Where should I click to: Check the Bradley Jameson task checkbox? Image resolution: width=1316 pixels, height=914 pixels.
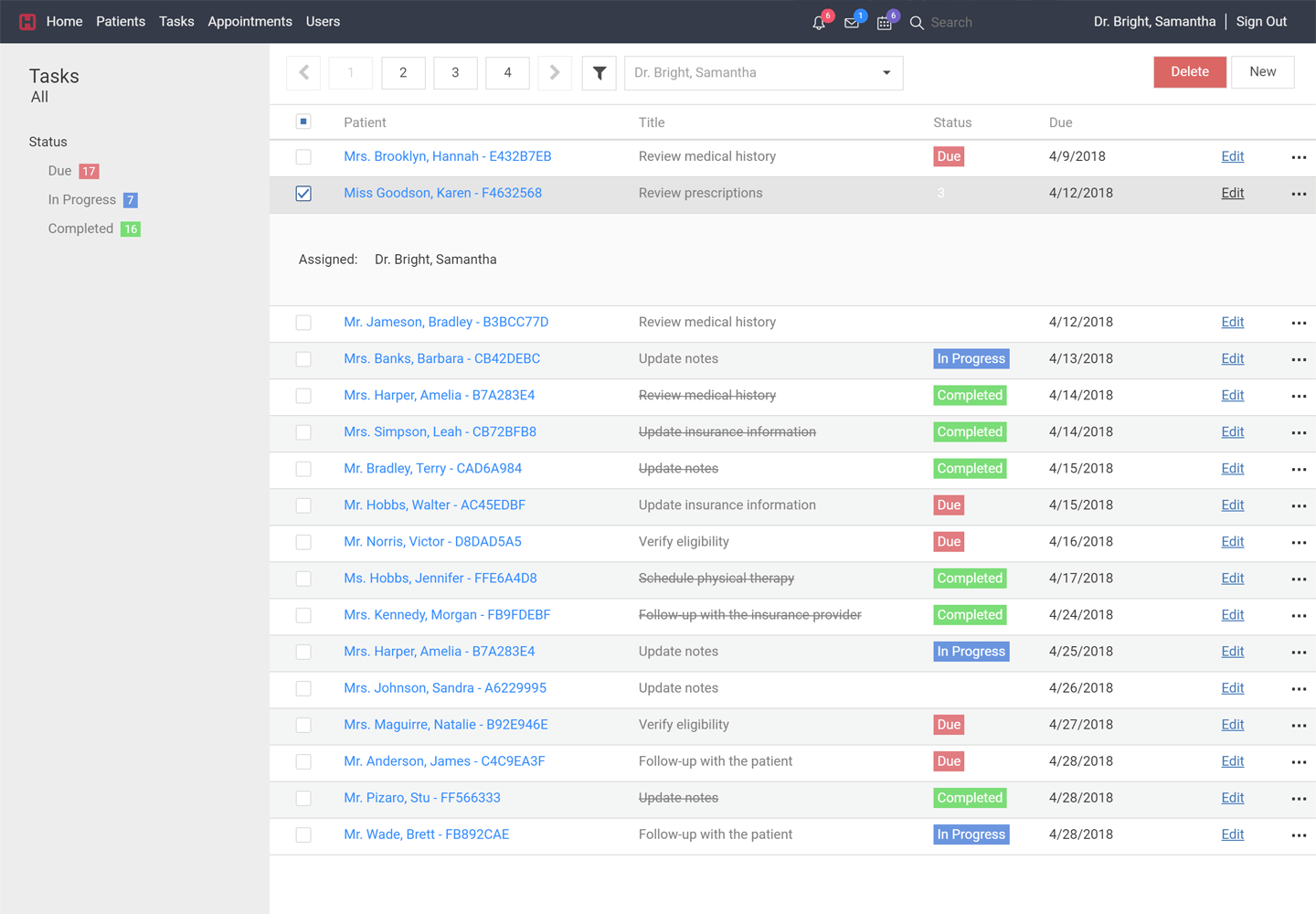tap(303, 323)
